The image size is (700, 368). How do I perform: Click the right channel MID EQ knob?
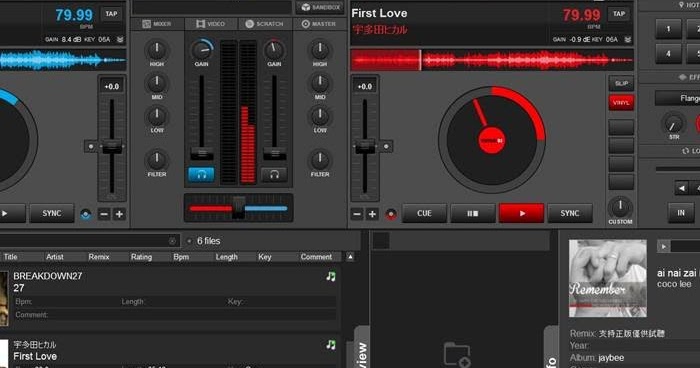320,84
